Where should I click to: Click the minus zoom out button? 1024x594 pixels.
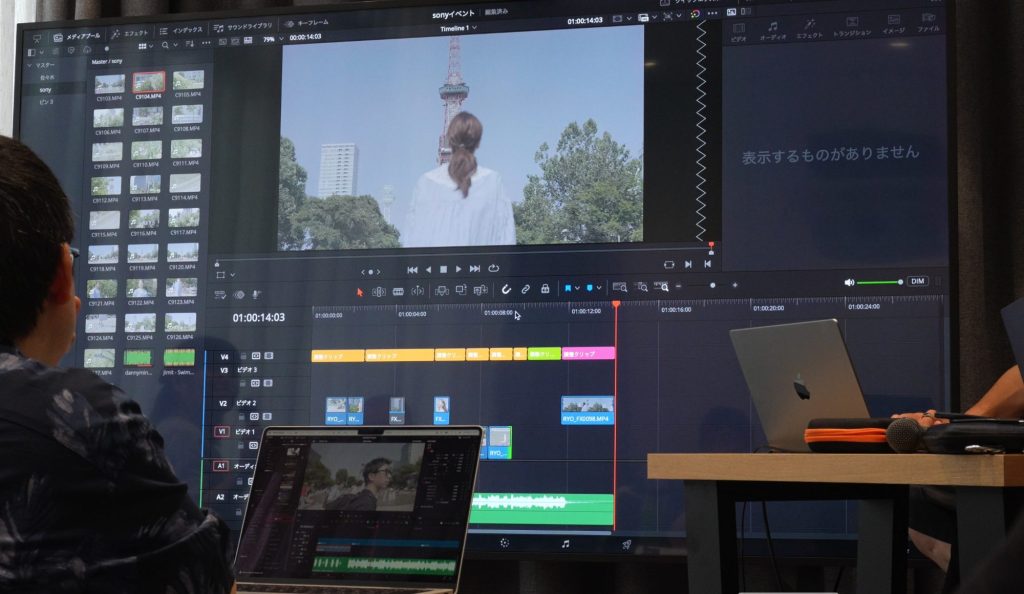[679, 286]
